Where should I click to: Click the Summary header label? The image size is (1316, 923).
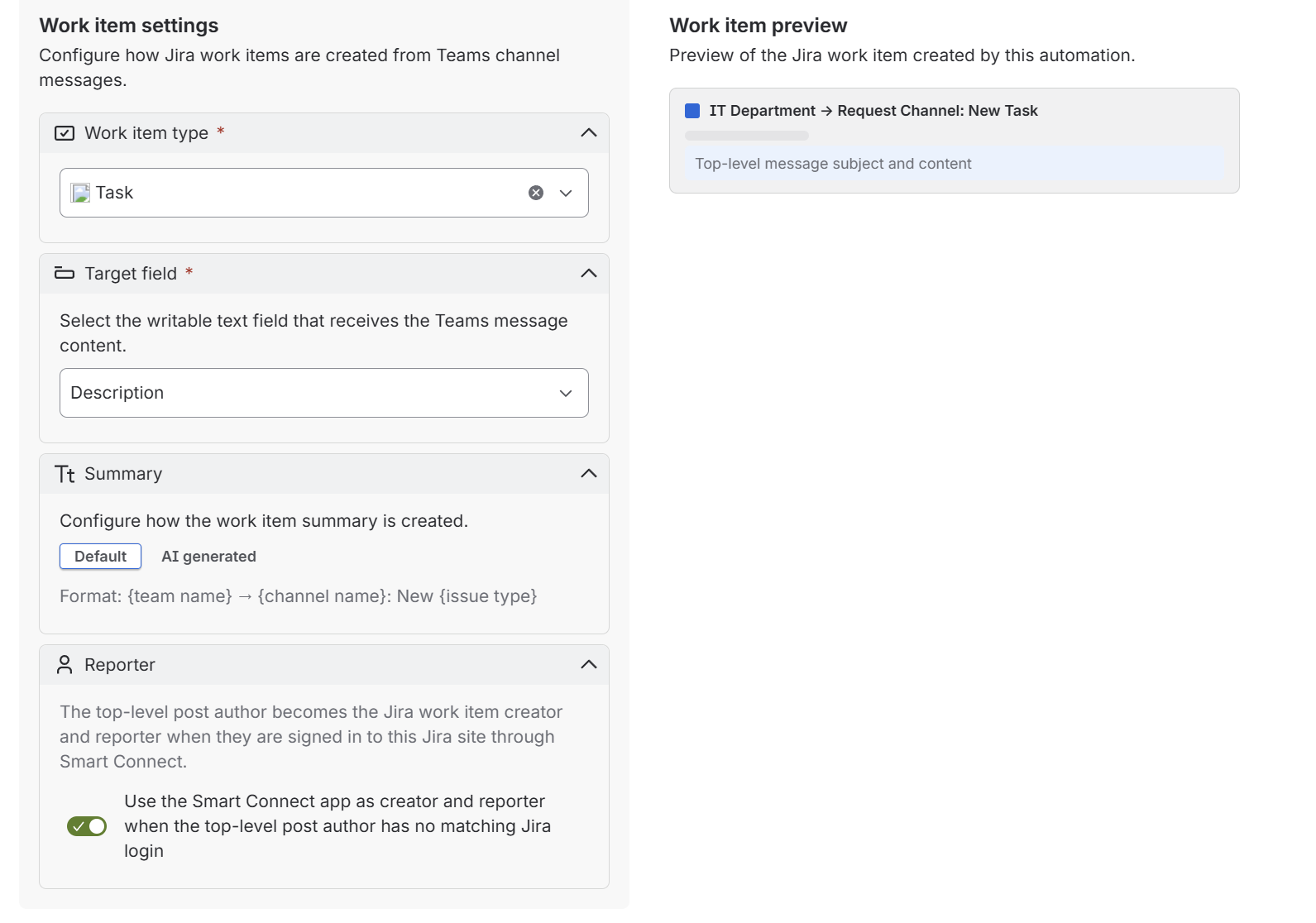pyautogui.click(x=123, y=474)
